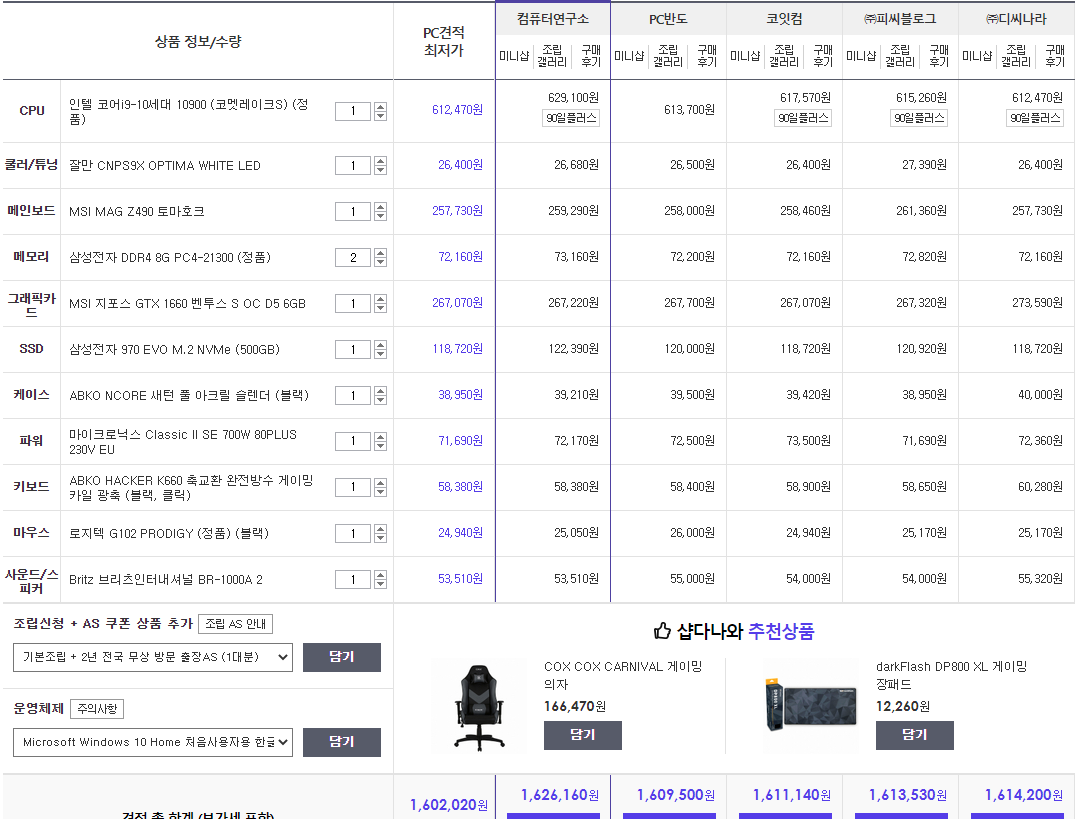Decrease quantity of 삼성전자 DDR4 8G memory
This screenshot has height=819, width=1079.
[x=381, y=262]
